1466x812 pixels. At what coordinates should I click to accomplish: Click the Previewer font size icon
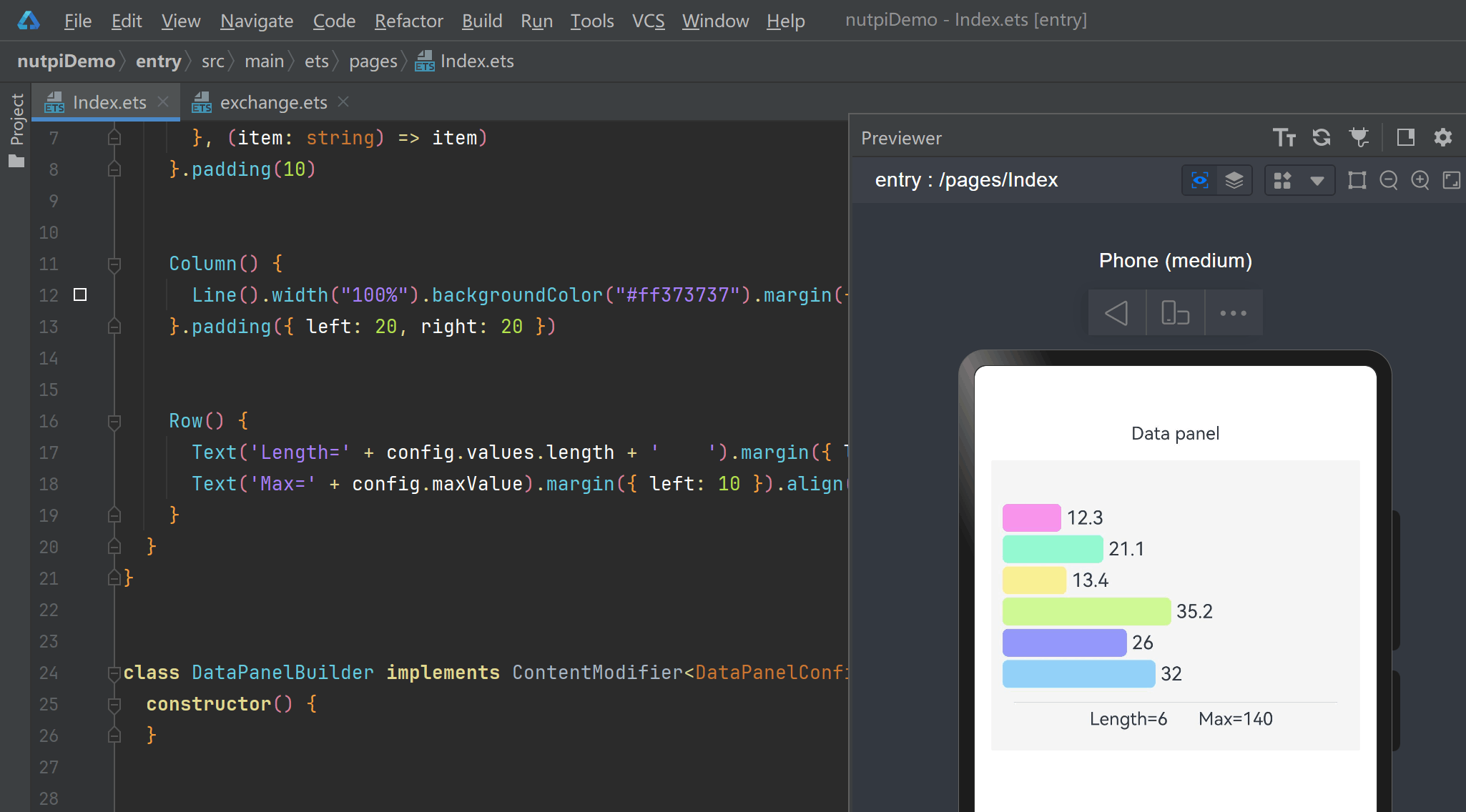(x=1284, y=137)
